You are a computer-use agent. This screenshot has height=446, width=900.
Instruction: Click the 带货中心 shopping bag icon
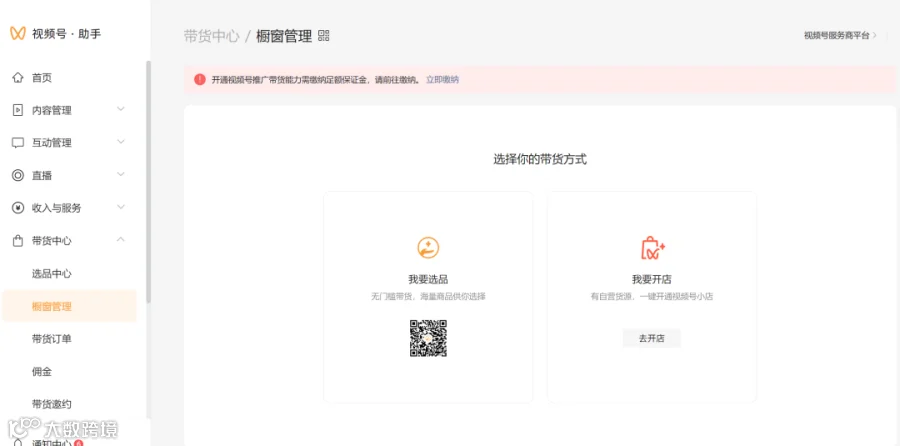[18, 241]
